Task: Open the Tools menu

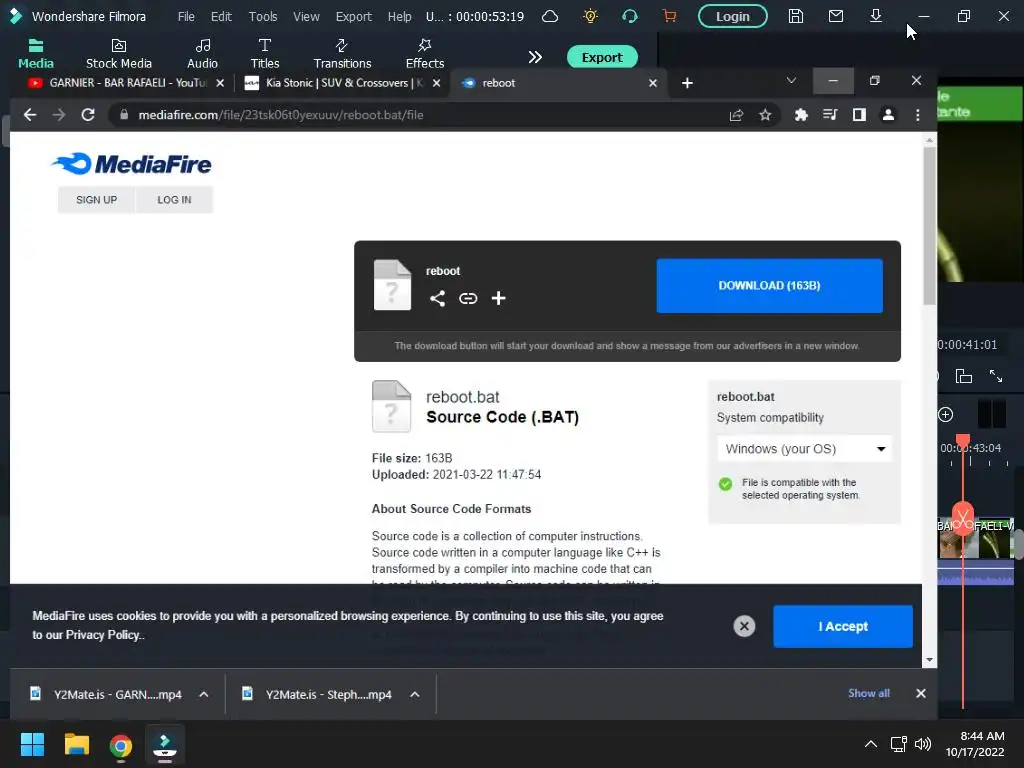Action: (x=263, y=16)
